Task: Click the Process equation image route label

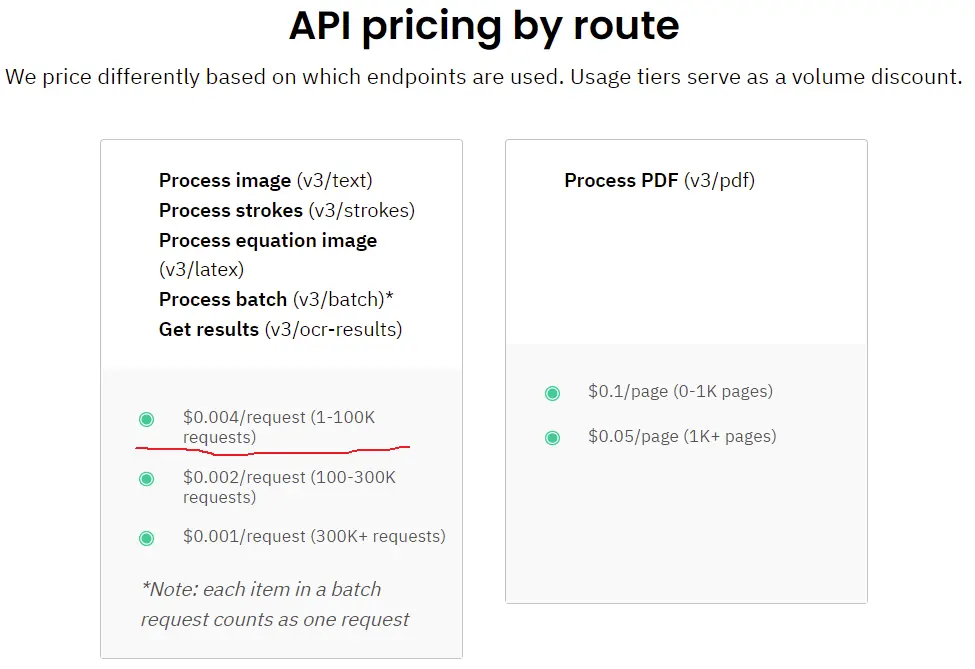Action: tap(268, 241)
